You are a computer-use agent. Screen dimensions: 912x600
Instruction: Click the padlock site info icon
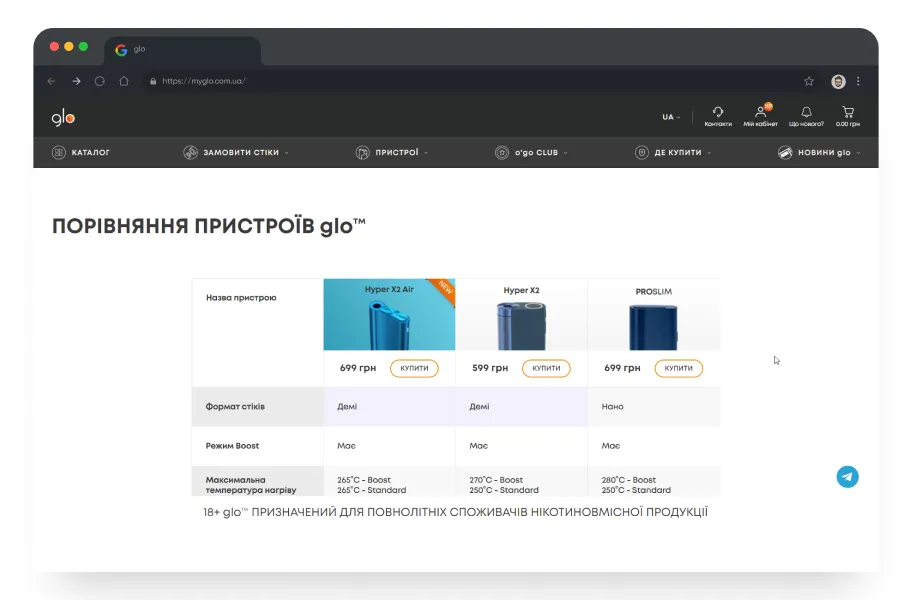153,81
